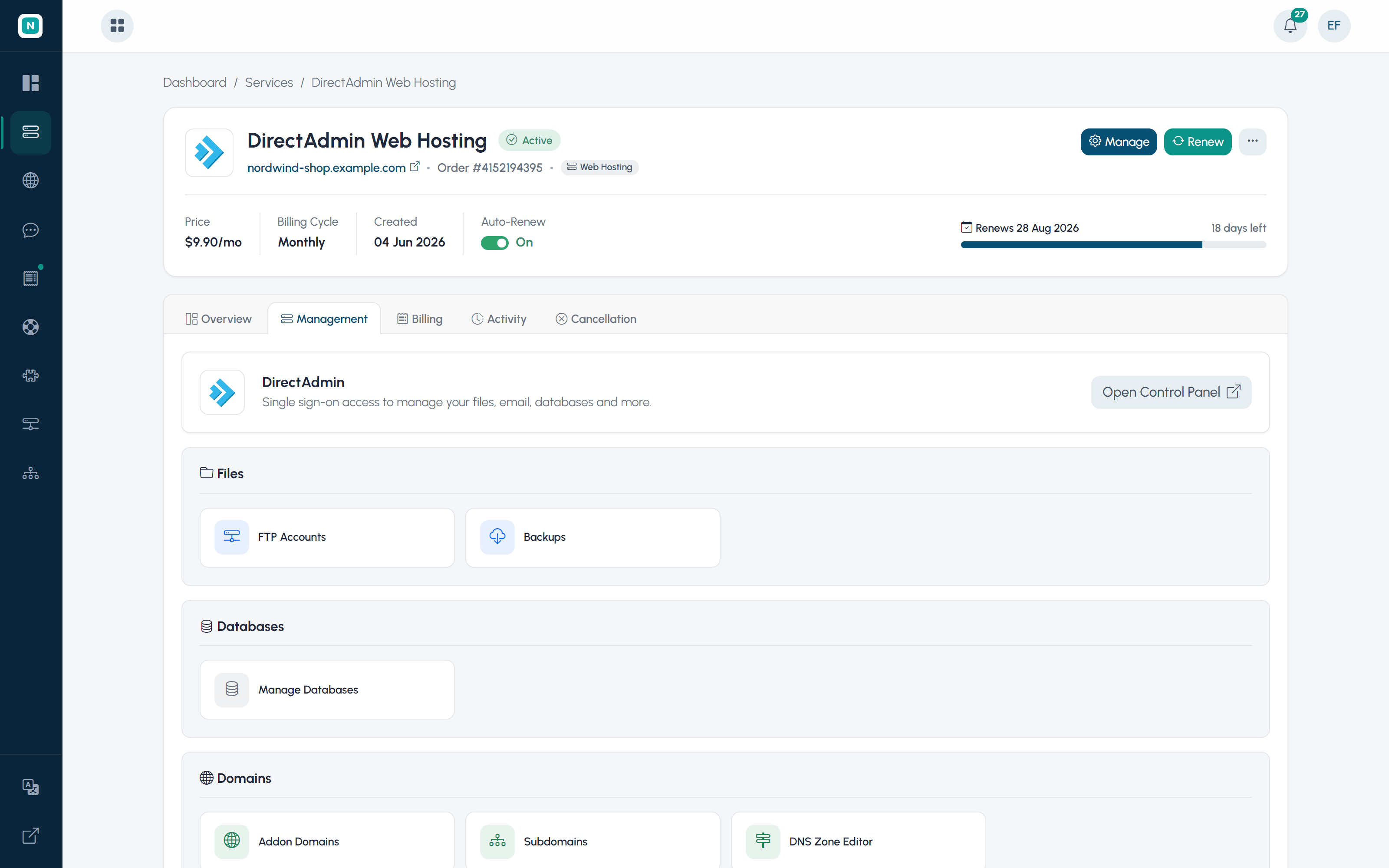Open the notifications bell
The height and width of the screenshot is (868, 1389).
pyautogui.click(x=1290, y=26)
